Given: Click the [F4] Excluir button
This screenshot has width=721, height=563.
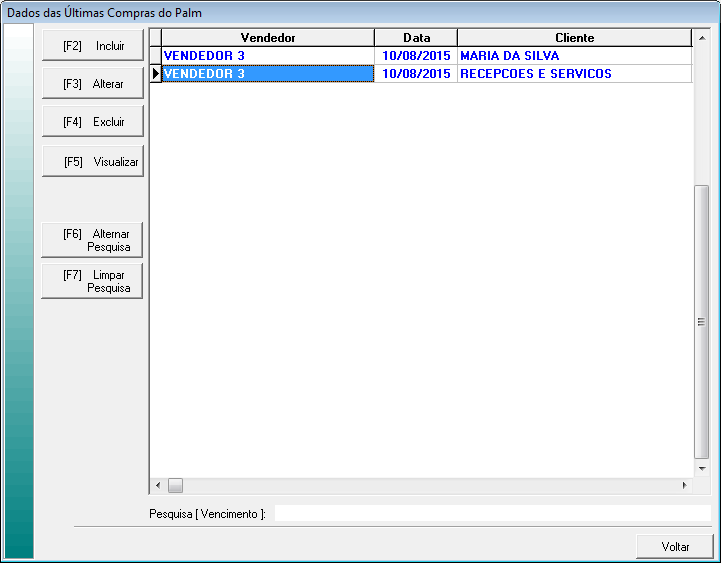Looking at the screenshot, I should (93, 122).
